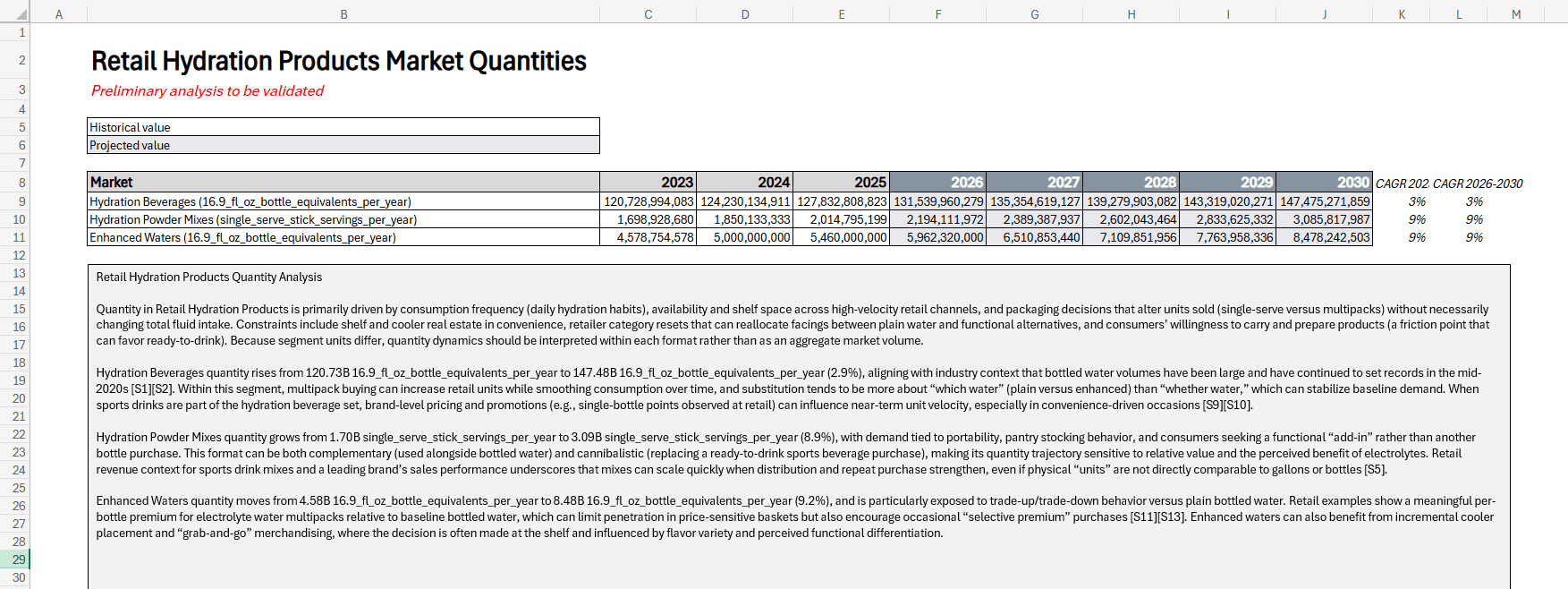Click paragraph starting 'Quantity in Retail Hydration Products'

[792, 325]
